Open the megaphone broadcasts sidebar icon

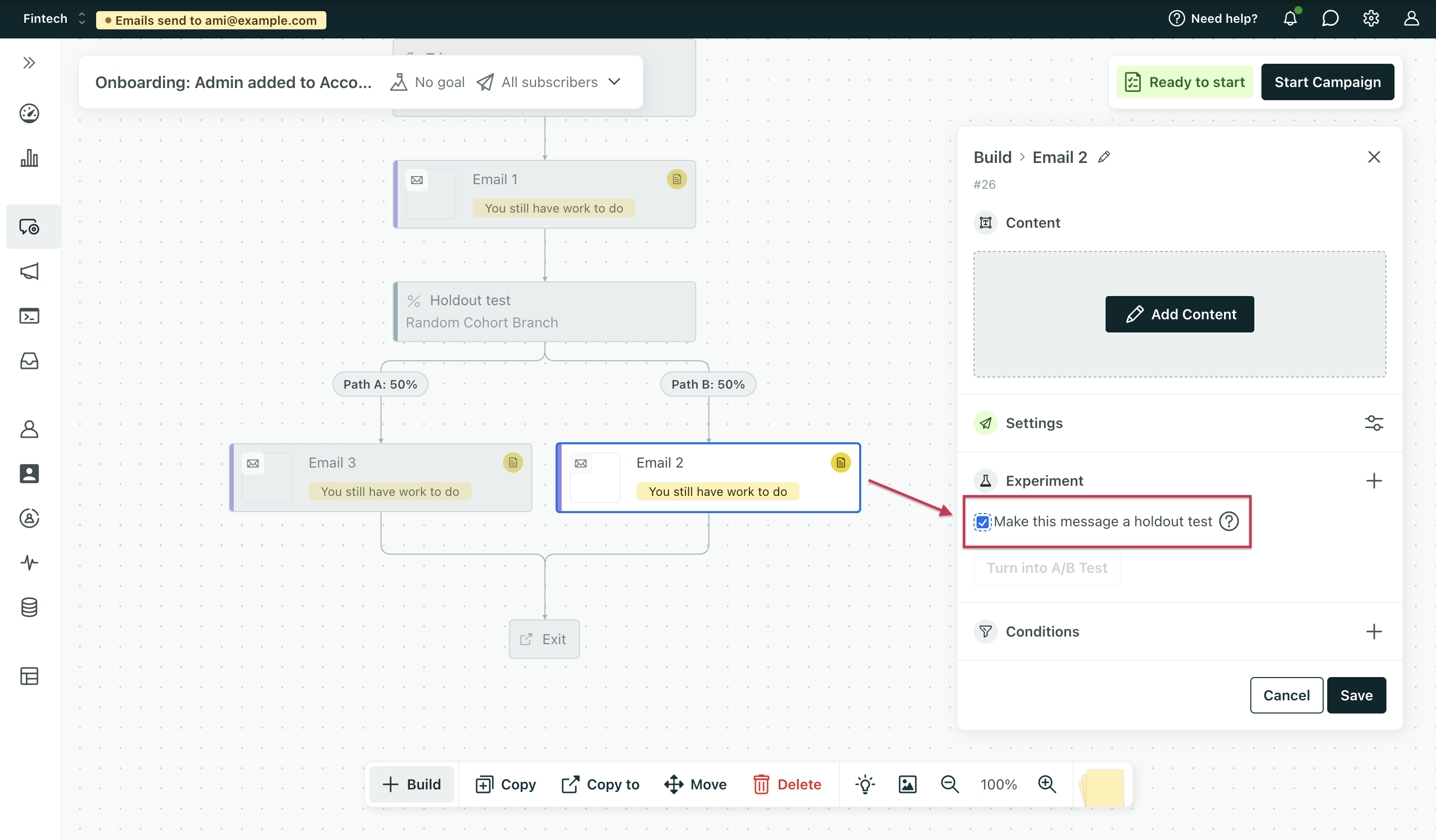coord(29,271)
